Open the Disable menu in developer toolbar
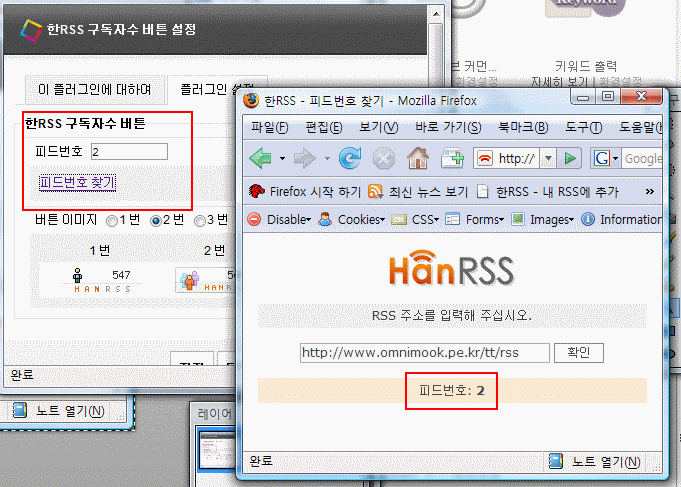The height and width of the screenshot is (487, 681). point(280,220)
